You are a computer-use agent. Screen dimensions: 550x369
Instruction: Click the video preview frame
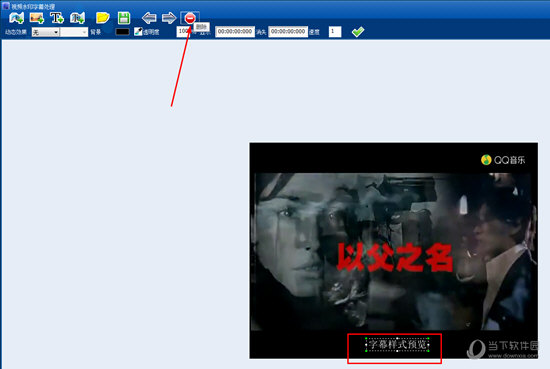[x=394, y=250]
